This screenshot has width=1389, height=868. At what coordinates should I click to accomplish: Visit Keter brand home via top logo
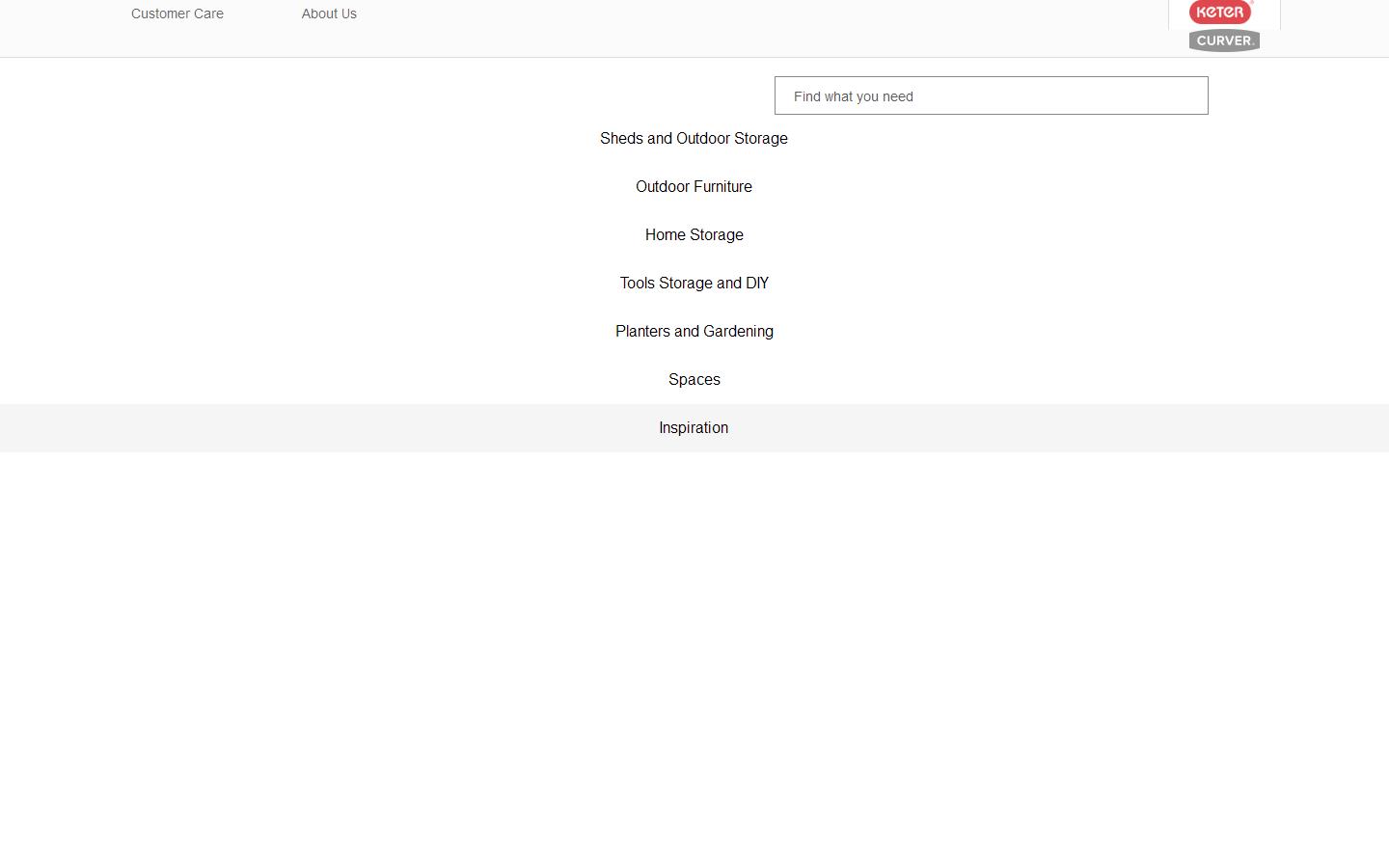[x=1220, y=13]
